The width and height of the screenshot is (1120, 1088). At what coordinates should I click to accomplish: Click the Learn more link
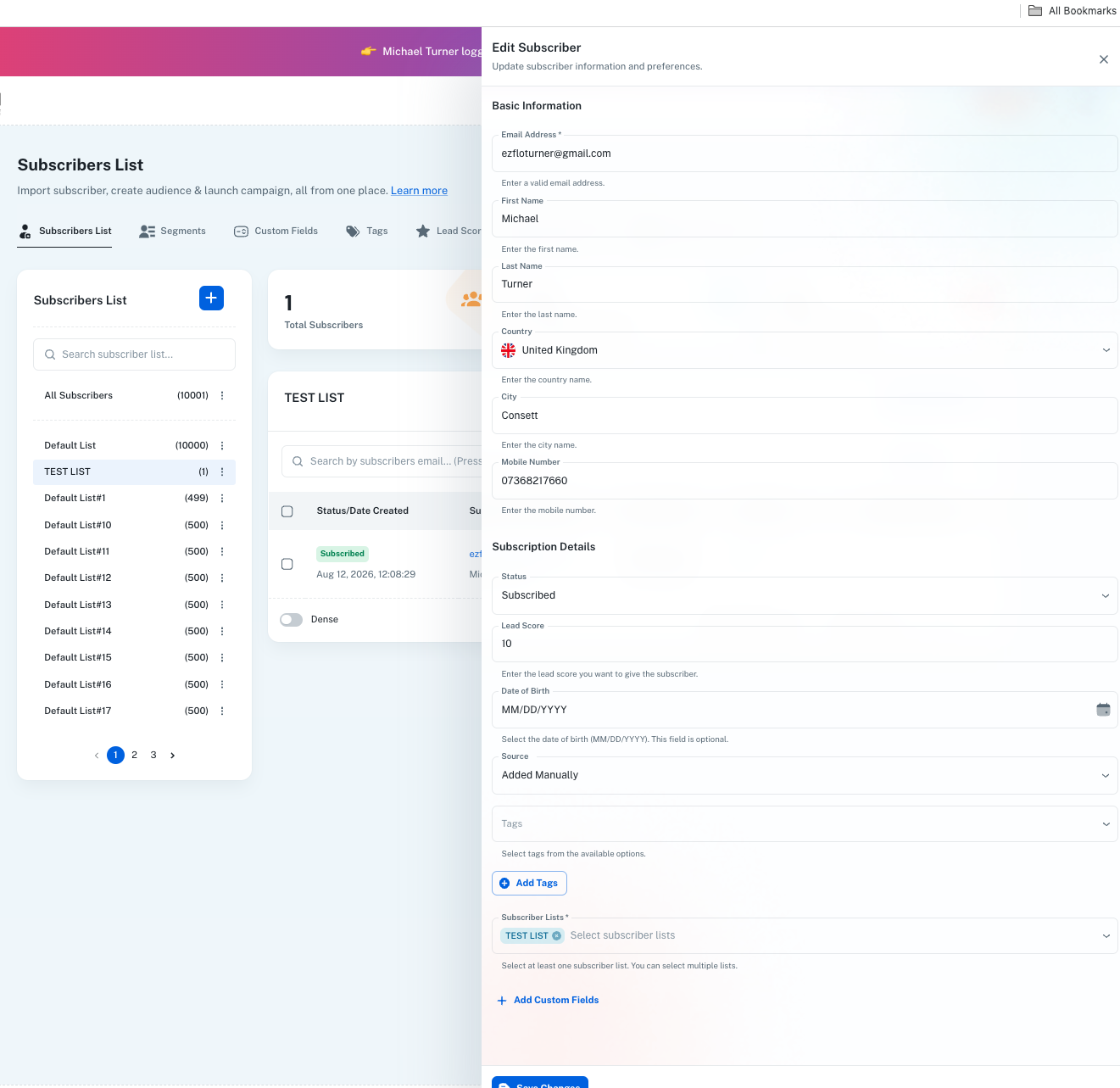click(x=419, y=191)
